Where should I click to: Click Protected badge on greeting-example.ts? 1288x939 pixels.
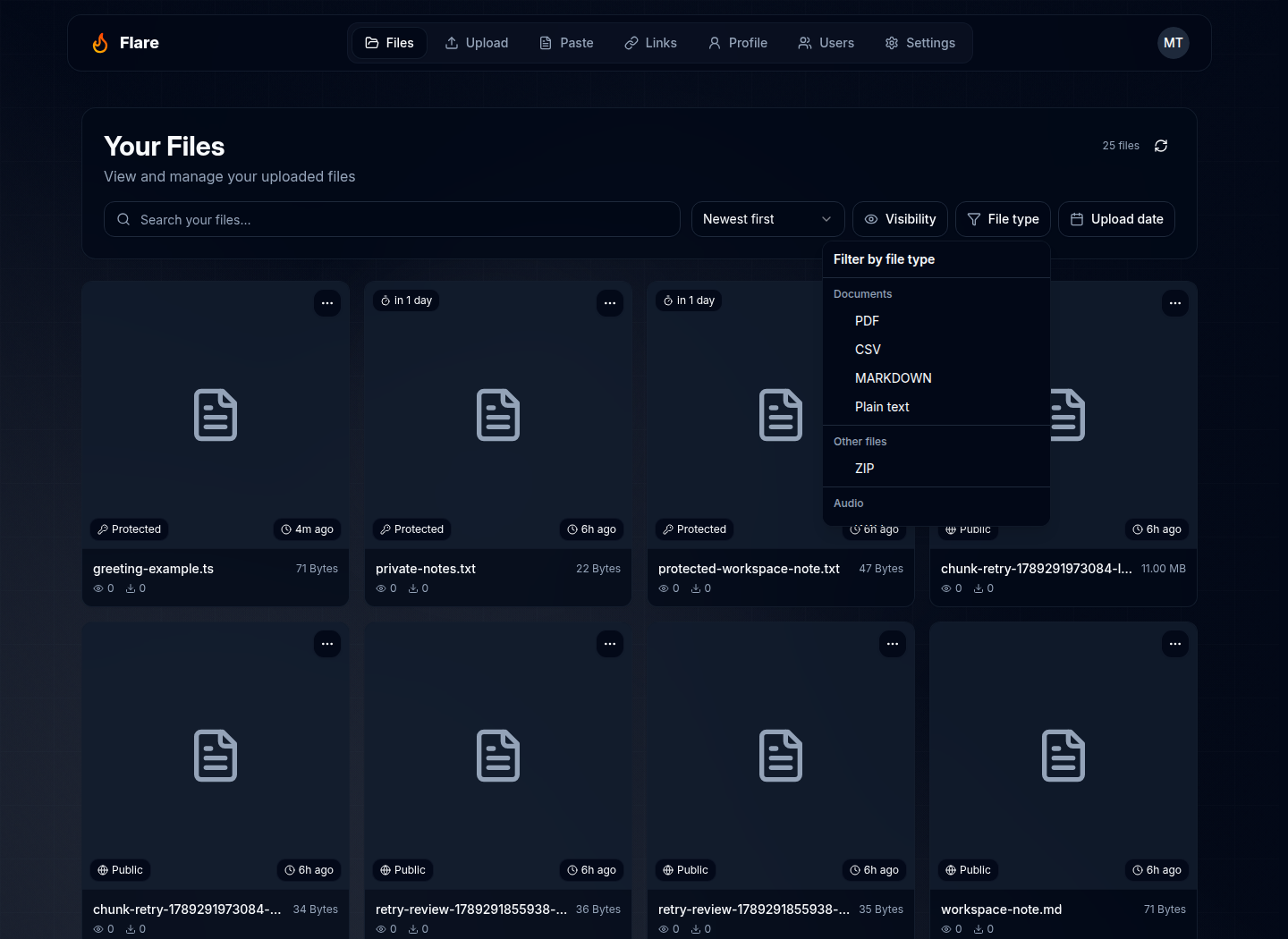pos(130,529)
